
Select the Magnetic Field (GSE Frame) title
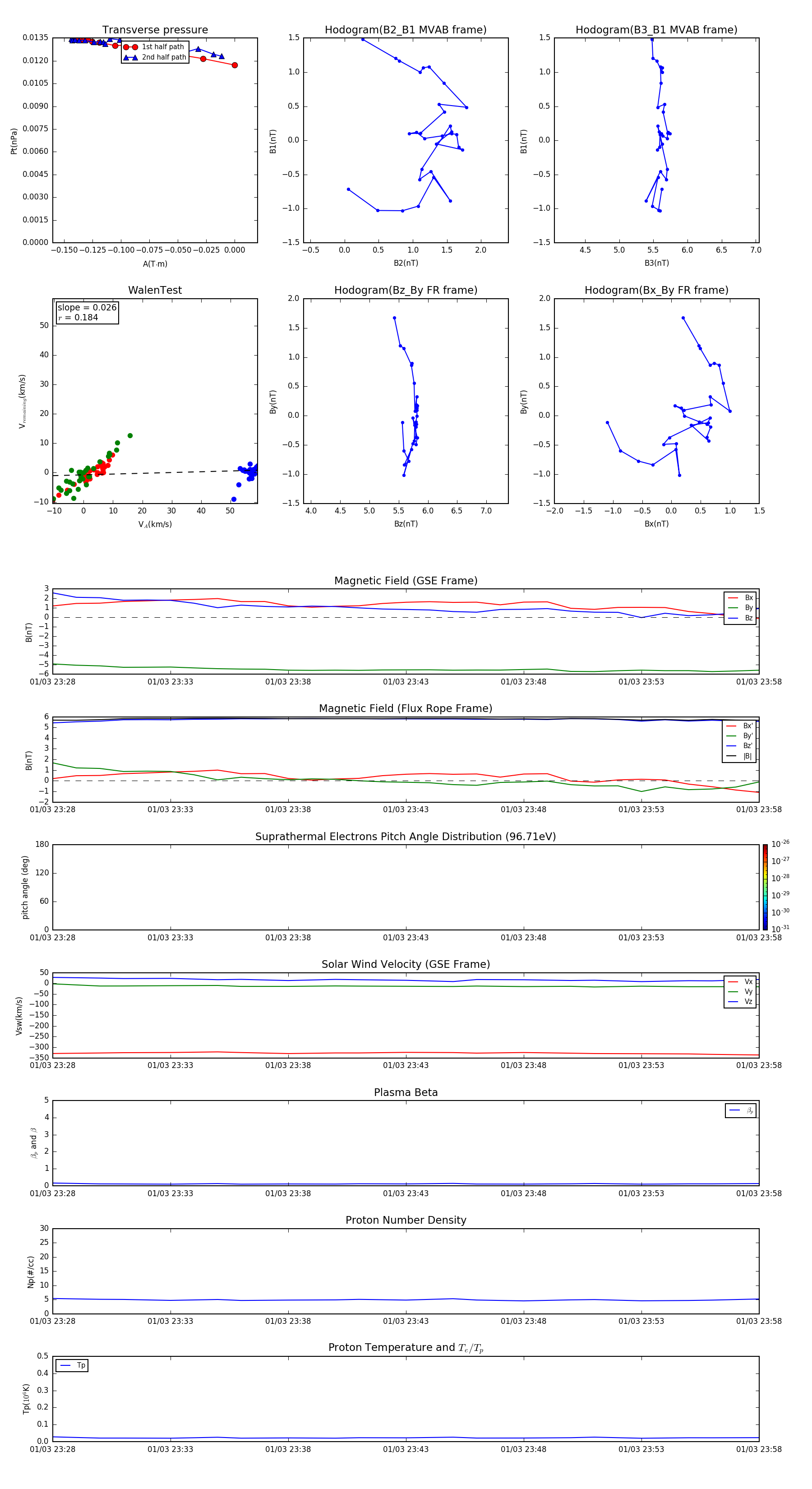pyautogui.click(x=406, y=581)
